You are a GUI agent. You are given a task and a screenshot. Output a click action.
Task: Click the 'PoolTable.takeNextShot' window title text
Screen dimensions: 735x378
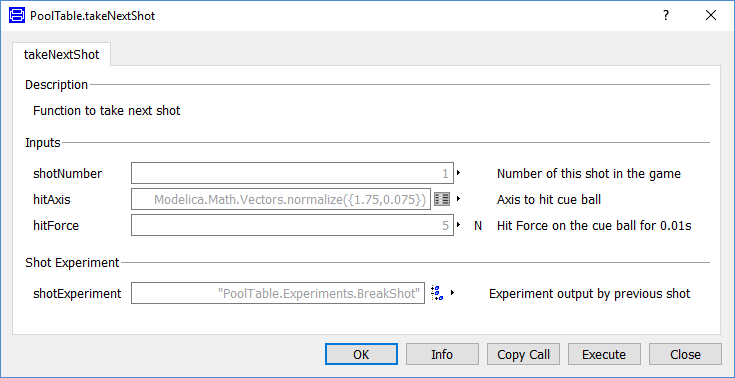tap(92, 16)
